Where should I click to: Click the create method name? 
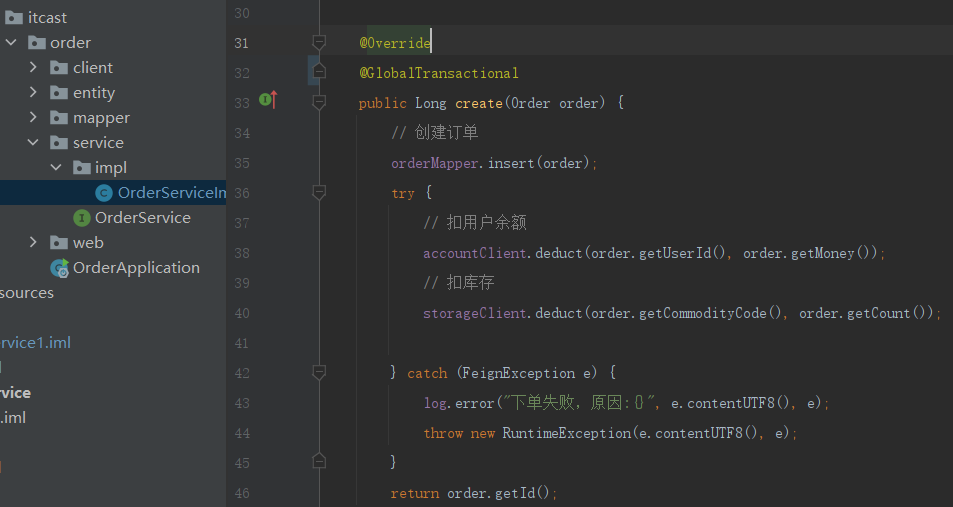pos(479,103)
